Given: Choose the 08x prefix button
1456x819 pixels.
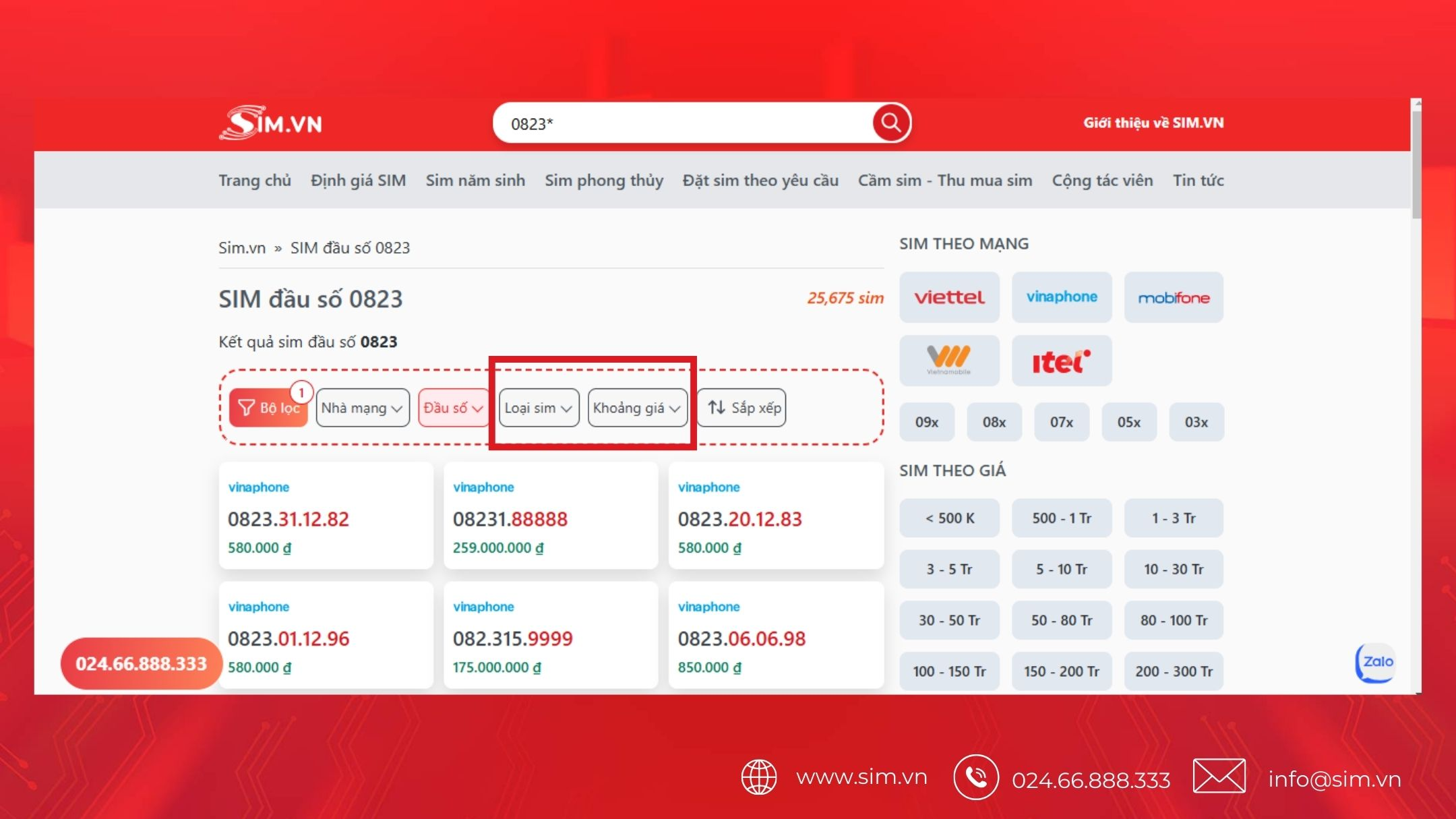Looking at the screenshot, I should pos(994,422).
